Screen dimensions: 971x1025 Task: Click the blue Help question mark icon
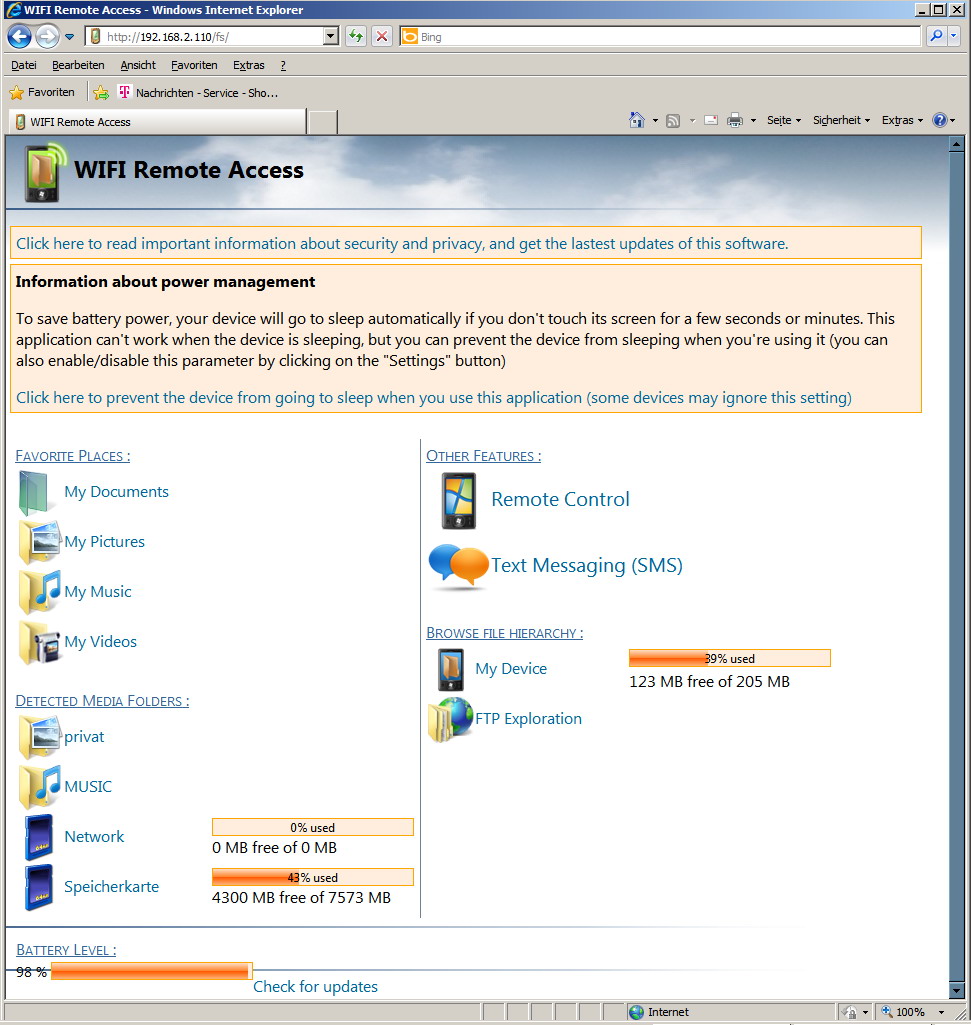[x=940, y=120]
